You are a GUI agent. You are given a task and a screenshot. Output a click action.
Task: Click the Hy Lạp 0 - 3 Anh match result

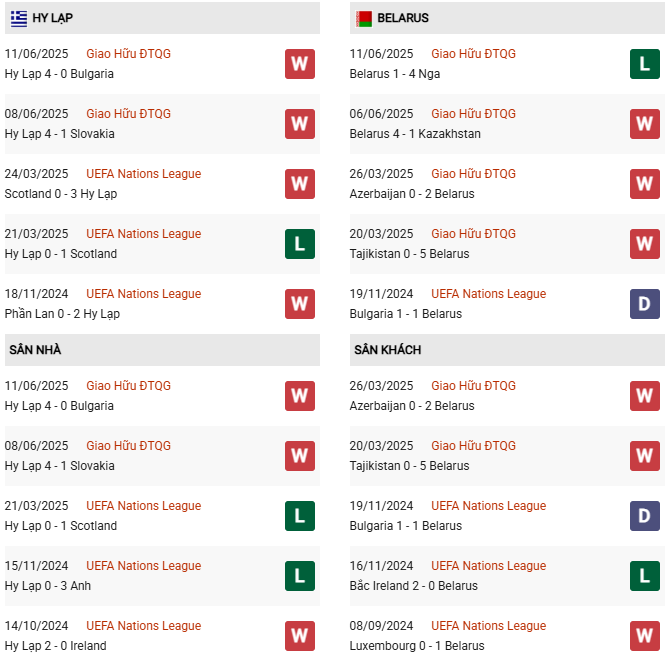pos(47,586)
